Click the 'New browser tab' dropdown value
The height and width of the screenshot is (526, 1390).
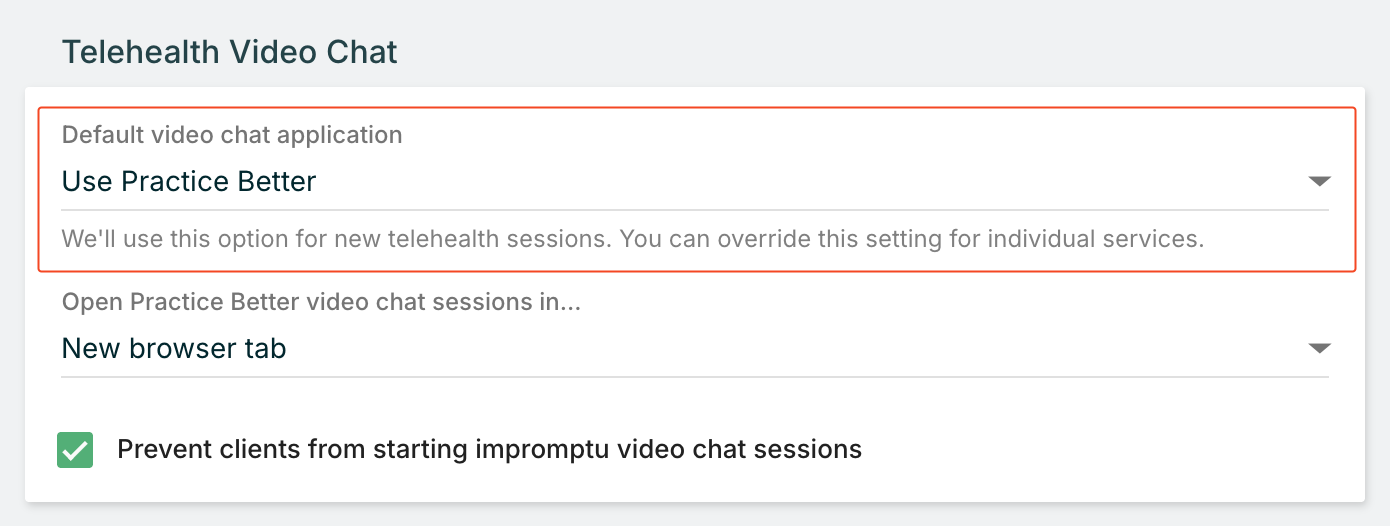[x=174, y=349]
